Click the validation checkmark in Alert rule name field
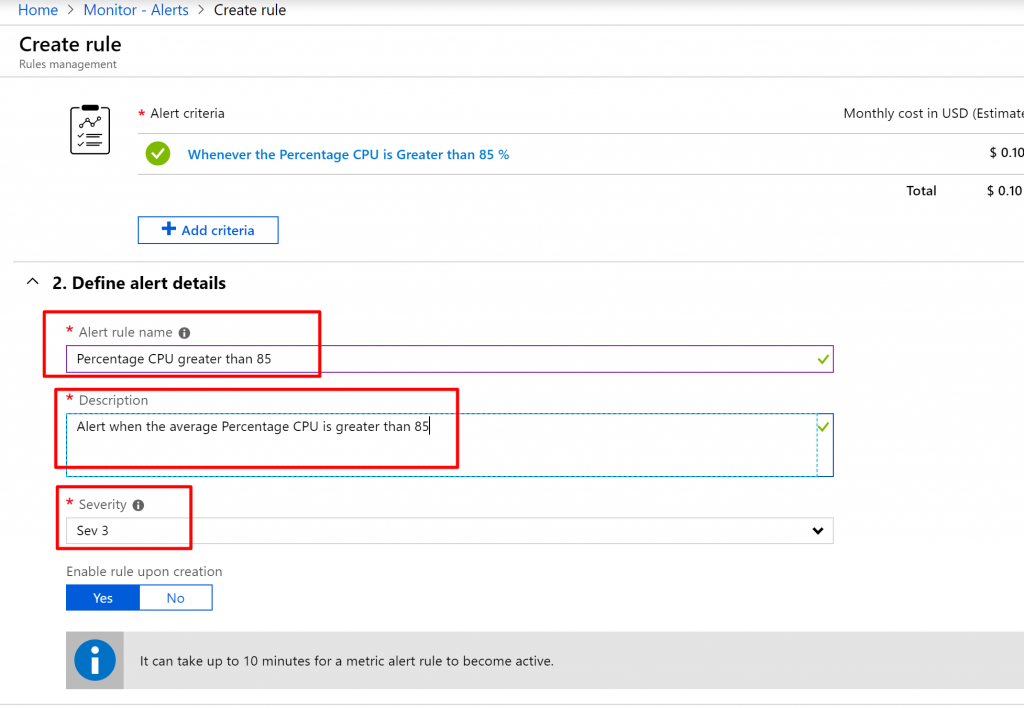The height and width of the screenshot is (708, 1024). coord(822,359)
